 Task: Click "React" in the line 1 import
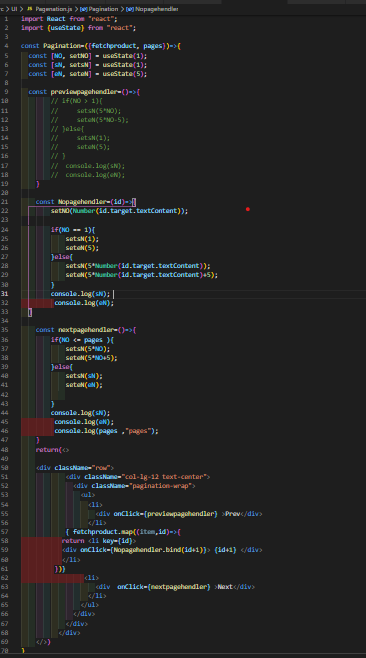56,19
